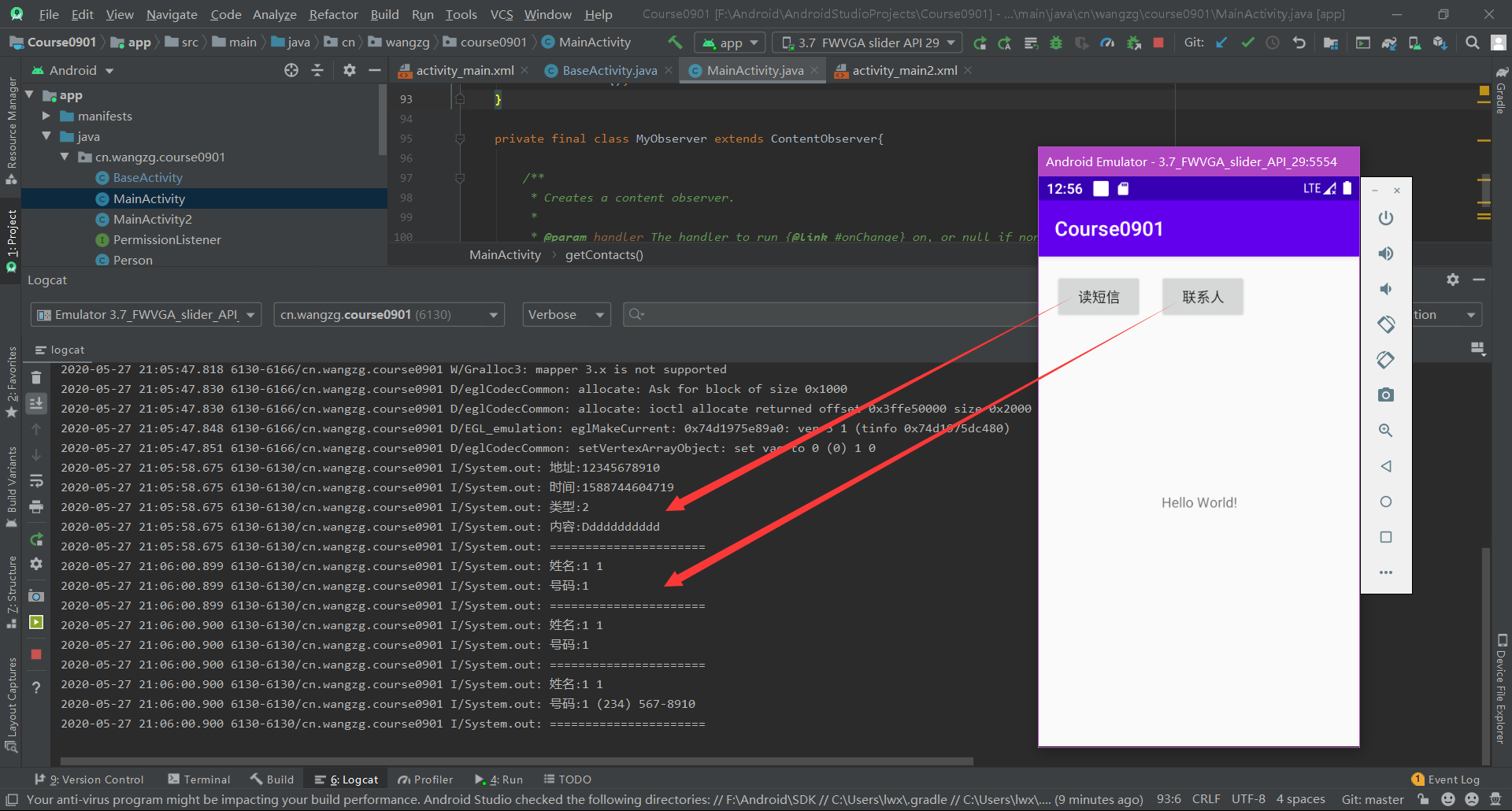1512x811 pixels.
Task: Collapse the java folder node
Action: coord(46,136)
